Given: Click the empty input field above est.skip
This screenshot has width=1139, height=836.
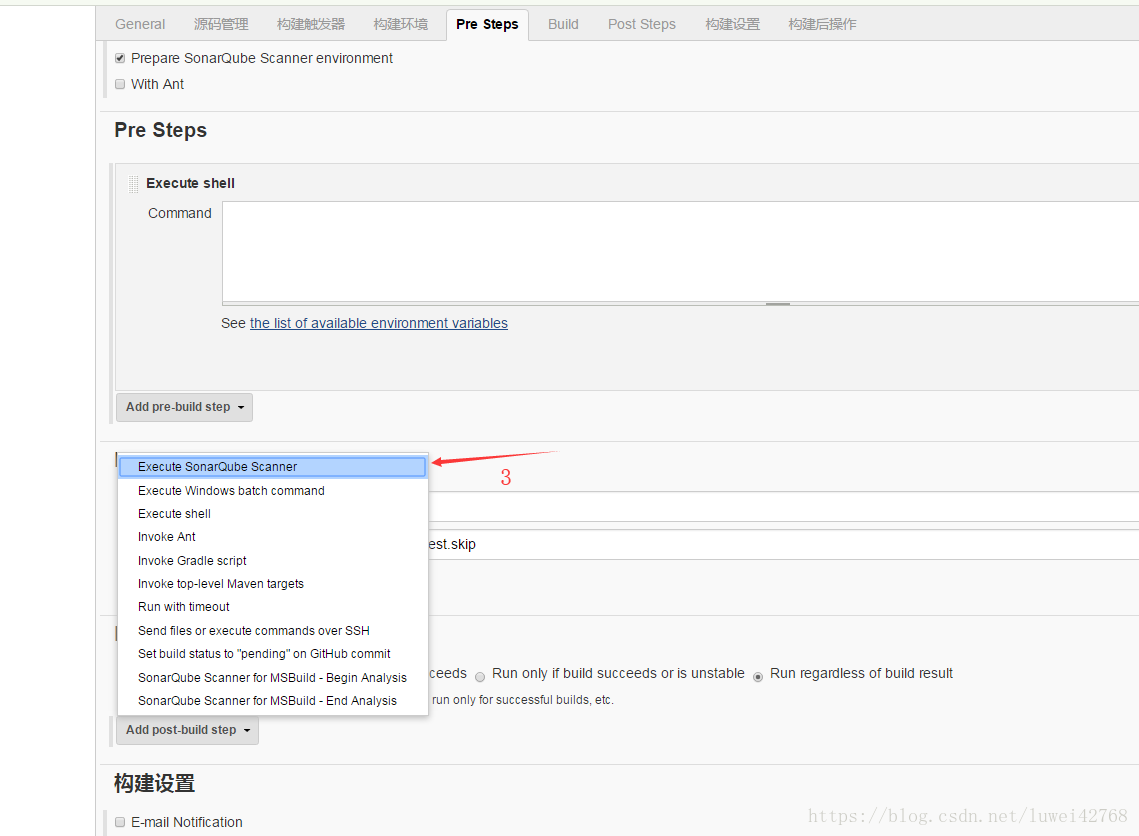Looking at the screenshot, I should pyautogui.click(x=783, y=506).
